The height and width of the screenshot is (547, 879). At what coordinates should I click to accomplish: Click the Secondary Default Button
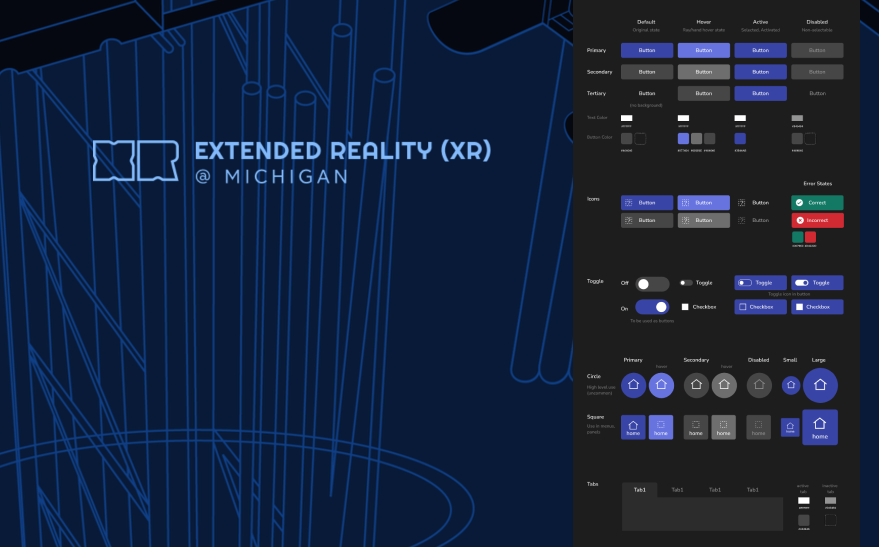click(x=647, y=72)
